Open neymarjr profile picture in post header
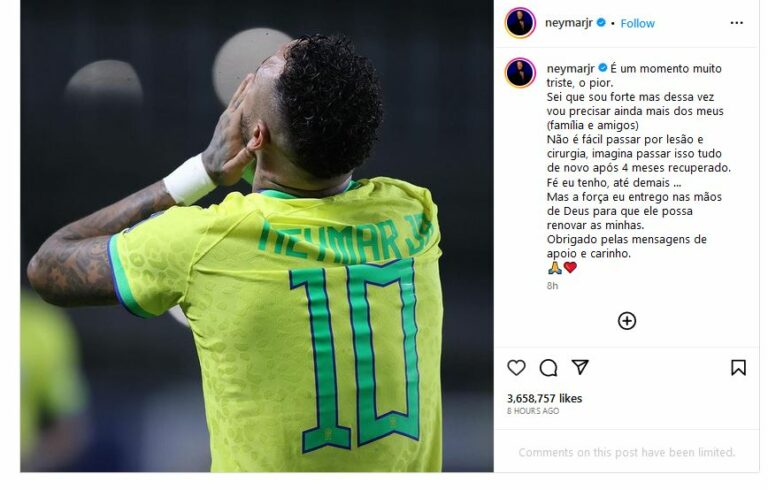Viewport: 768px width, 490px height. 520,23
